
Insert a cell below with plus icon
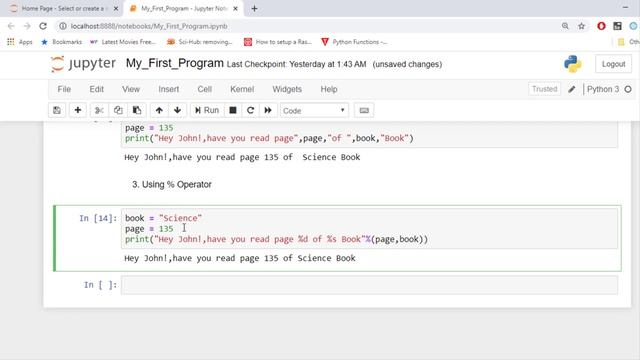78,110
